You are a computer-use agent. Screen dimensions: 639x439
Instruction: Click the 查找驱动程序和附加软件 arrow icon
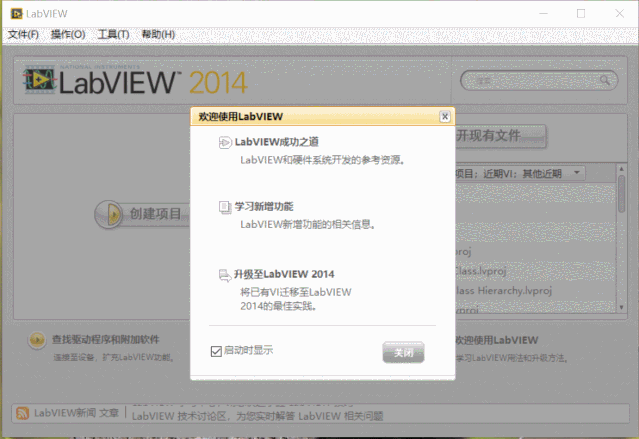pyautogui.click(x=37, y=340)
